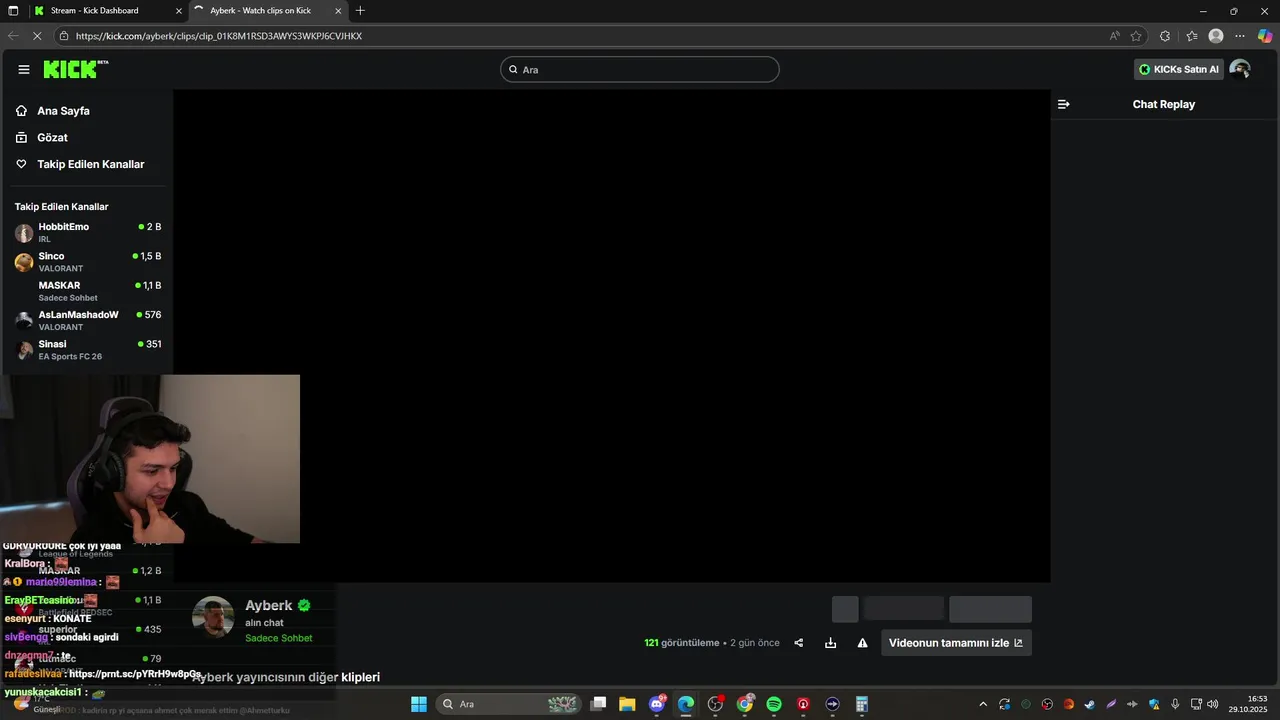Show hidden system tray icons
Viewport: 1280px width, 720px height.
983,704
